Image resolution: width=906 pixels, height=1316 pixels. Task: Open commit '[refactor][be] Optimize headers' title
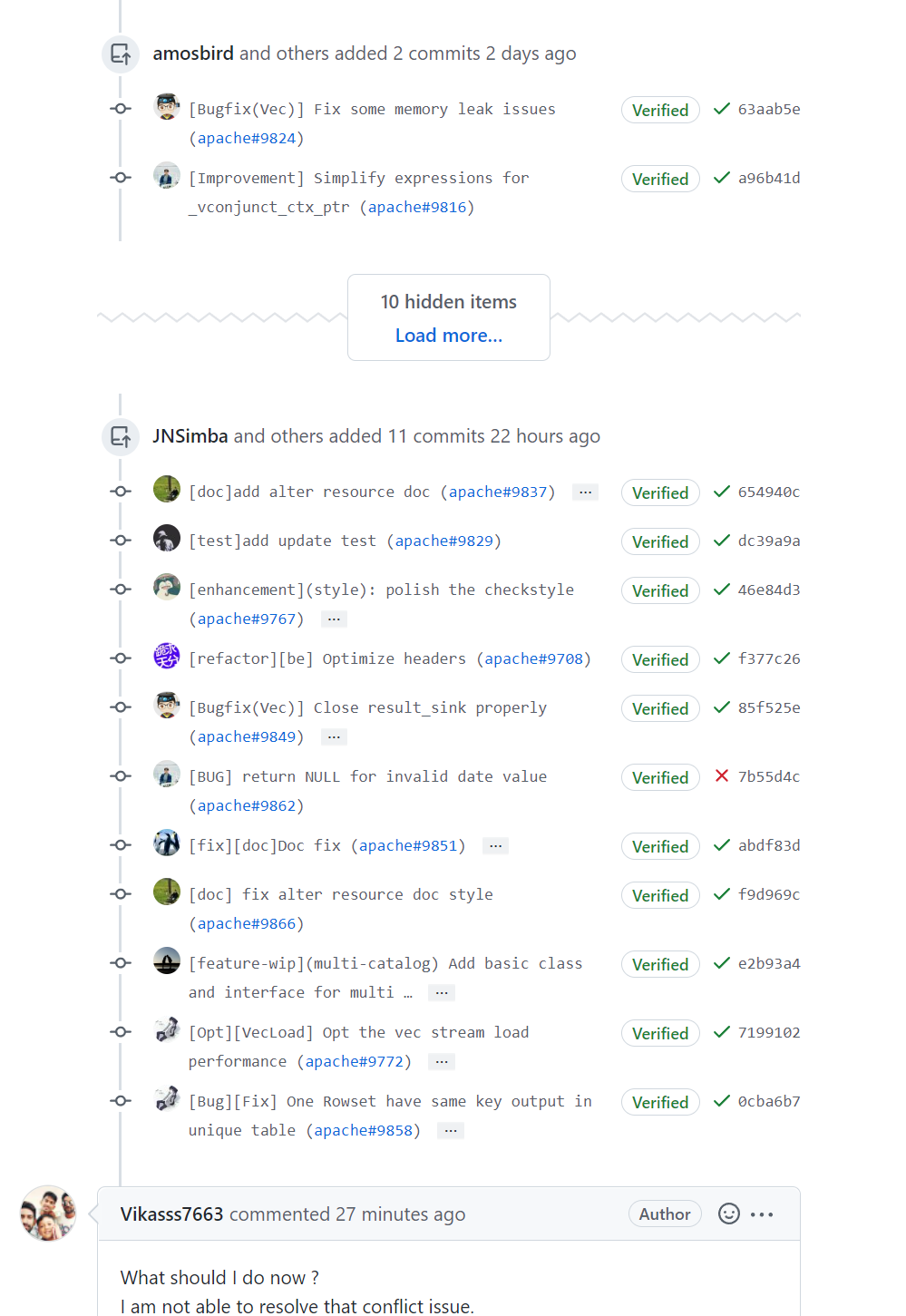point(327,658)
